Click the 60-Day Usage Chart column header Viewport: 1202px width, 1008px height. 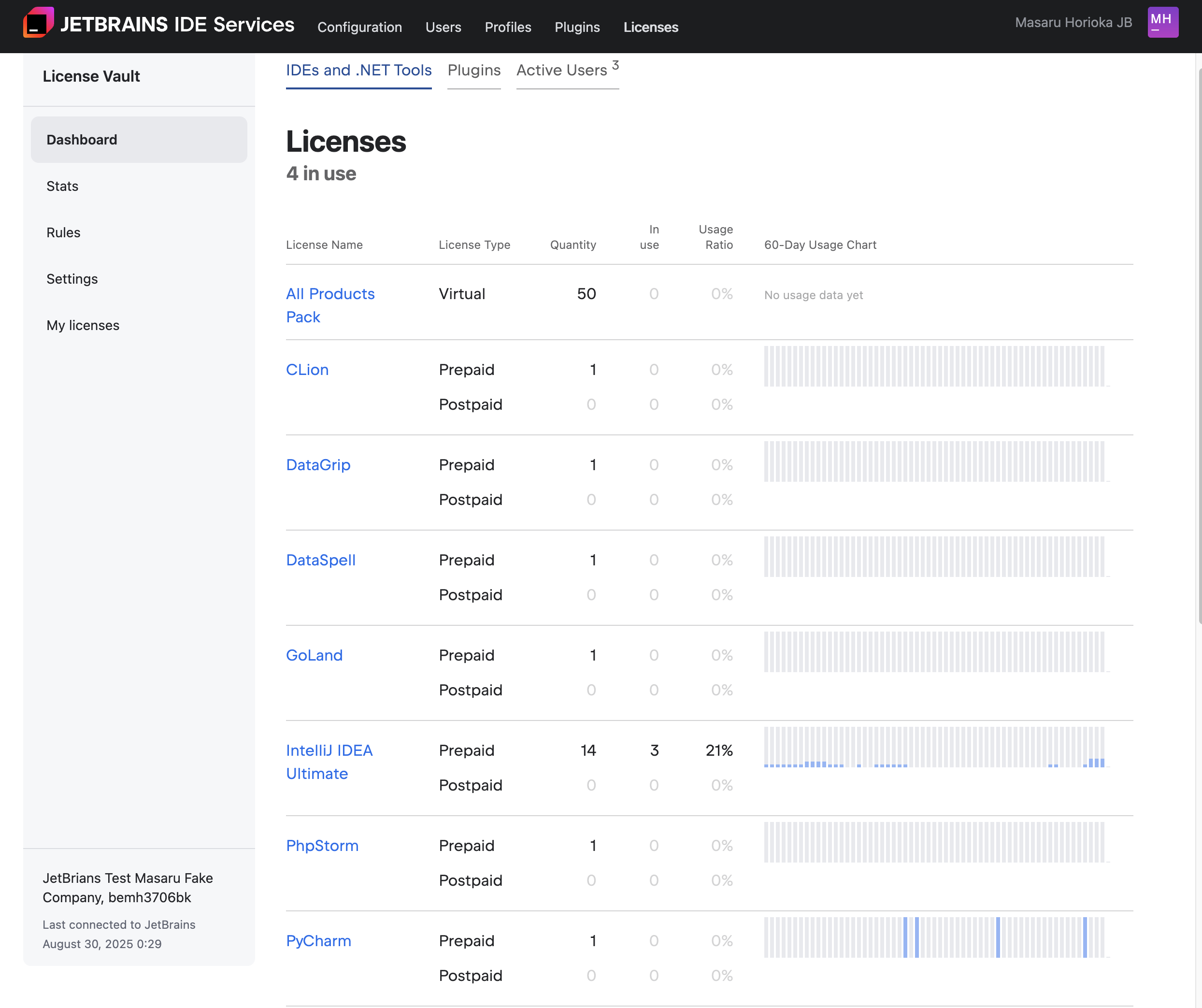[x=820, y=245]
